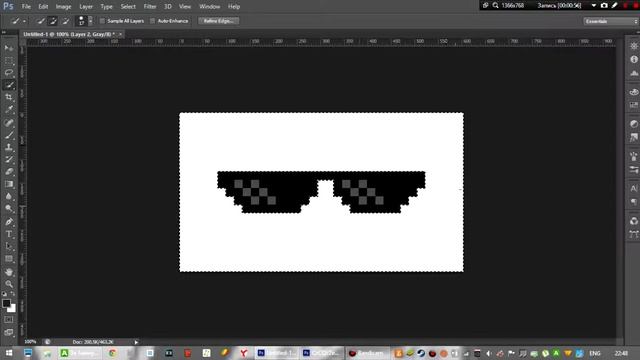Open the View menu
This screenshot has width=640, height=360.
coord(185,7)
